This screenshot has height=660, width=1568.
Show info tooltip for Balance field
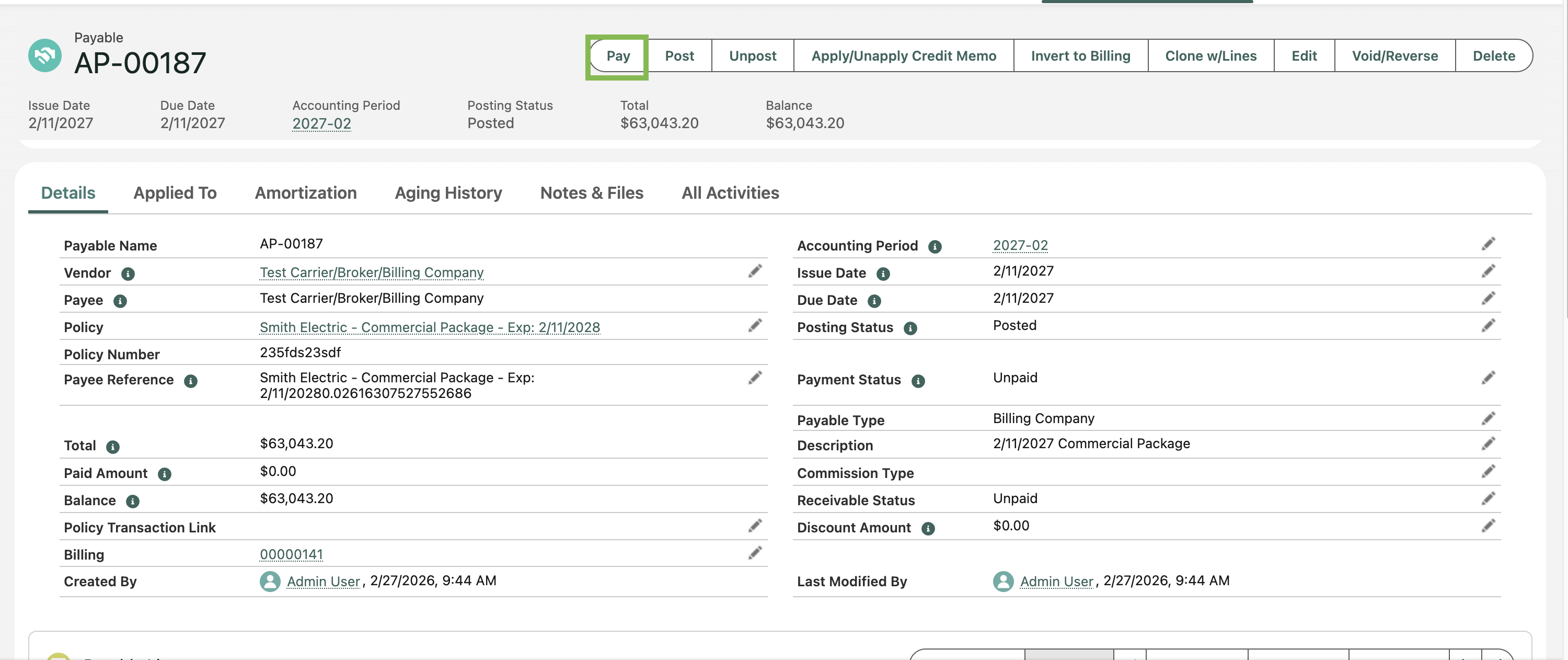(133, 502)
